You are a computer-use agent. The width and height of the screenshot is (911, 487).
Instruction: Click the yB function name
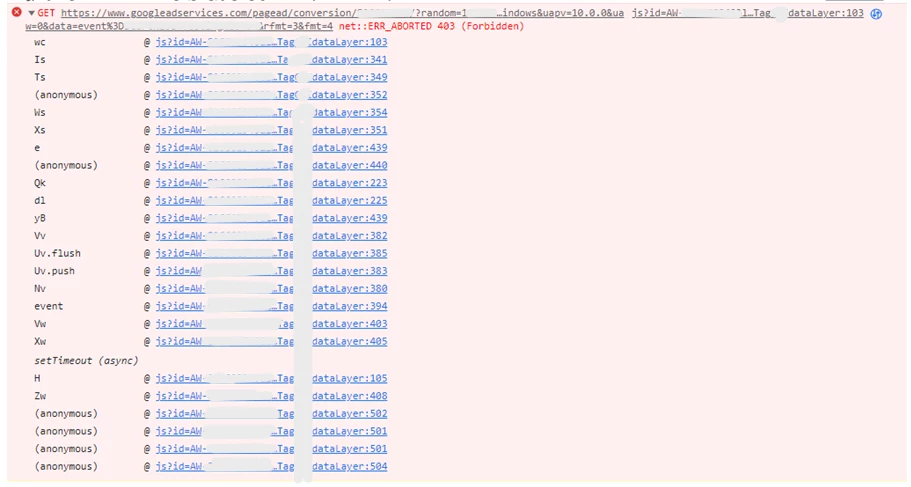point(40,218)
